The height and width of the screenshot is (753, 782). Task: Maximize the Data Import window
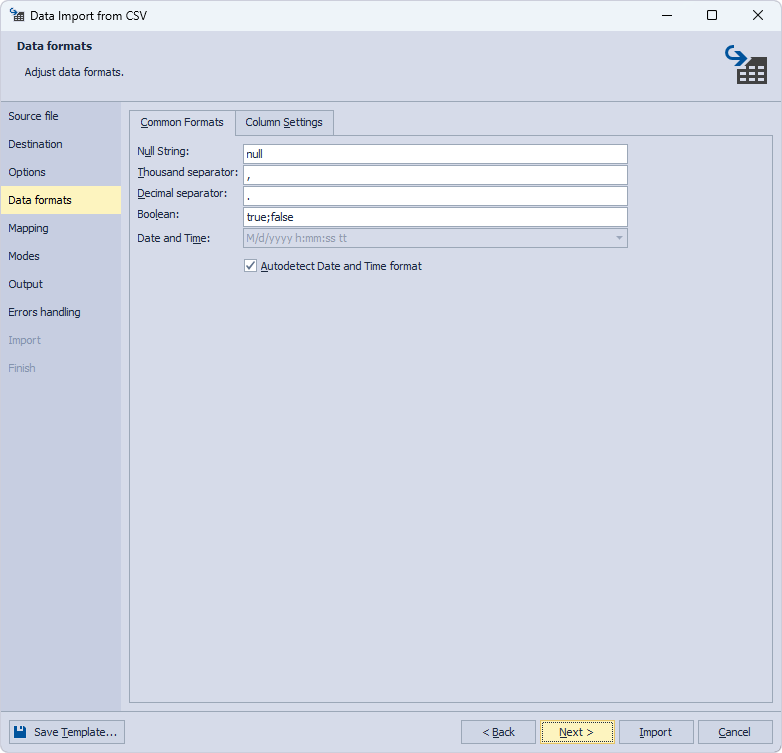pyautogui.click(x=712, y=15)
